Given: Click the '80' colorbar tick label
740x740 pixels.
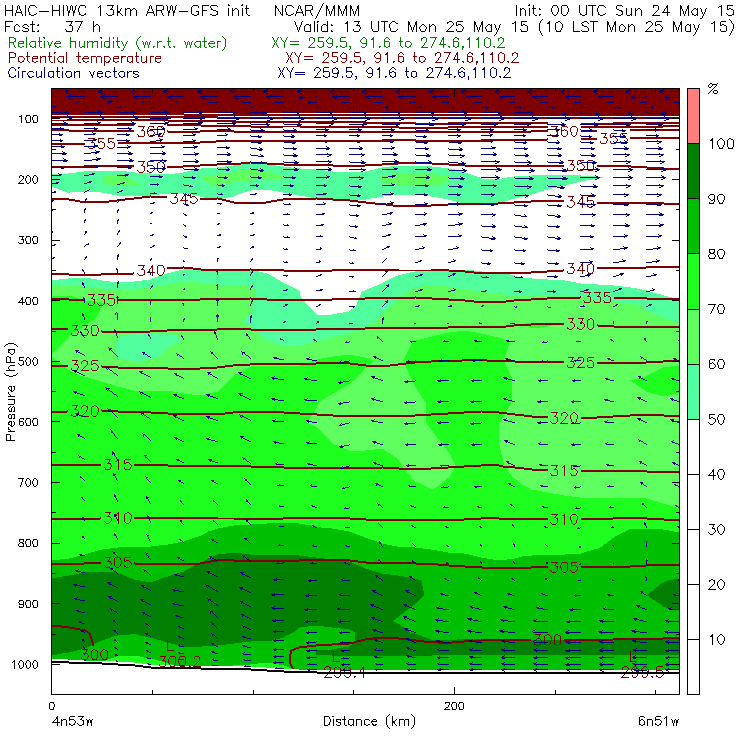Looking at the screenshot, I should (x=716, y=254).
